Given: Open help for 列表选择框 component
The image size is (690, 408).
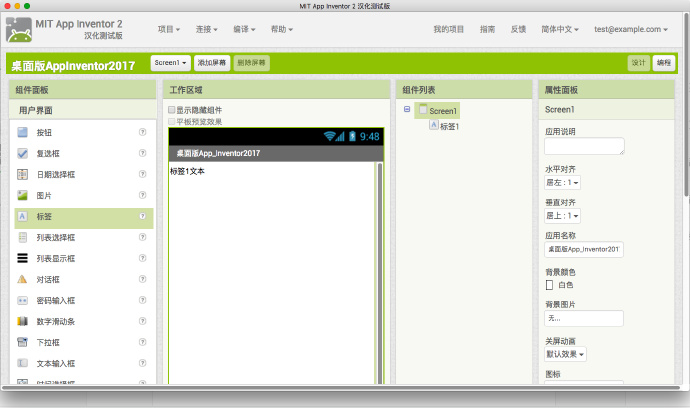Looking at the screenshot, I should pos(143,237).
